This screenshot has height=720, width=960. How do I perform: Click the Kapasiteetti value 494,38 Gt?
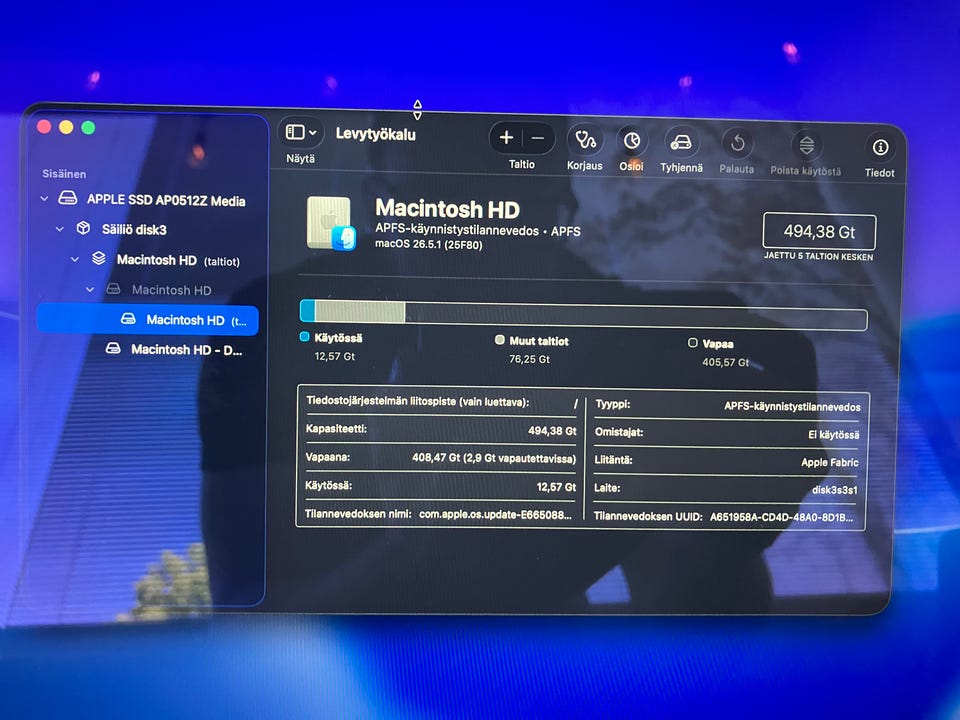coord(552,431)
